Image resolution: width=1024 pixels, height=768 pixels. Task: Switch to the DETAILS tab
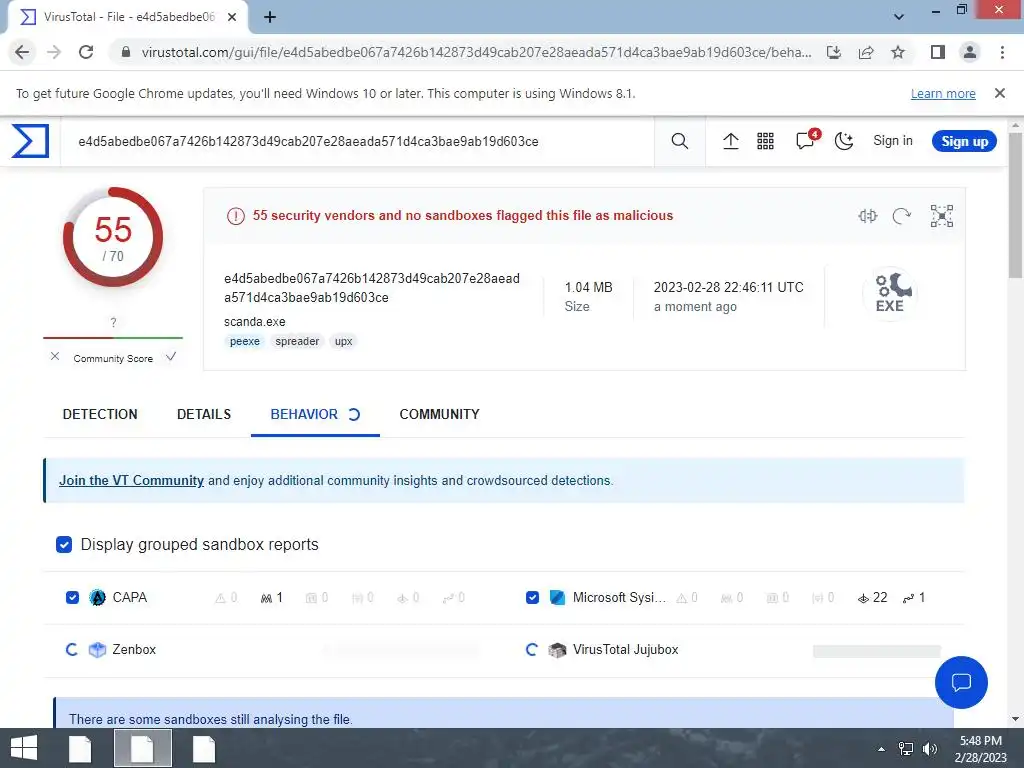tap(204, 414)
